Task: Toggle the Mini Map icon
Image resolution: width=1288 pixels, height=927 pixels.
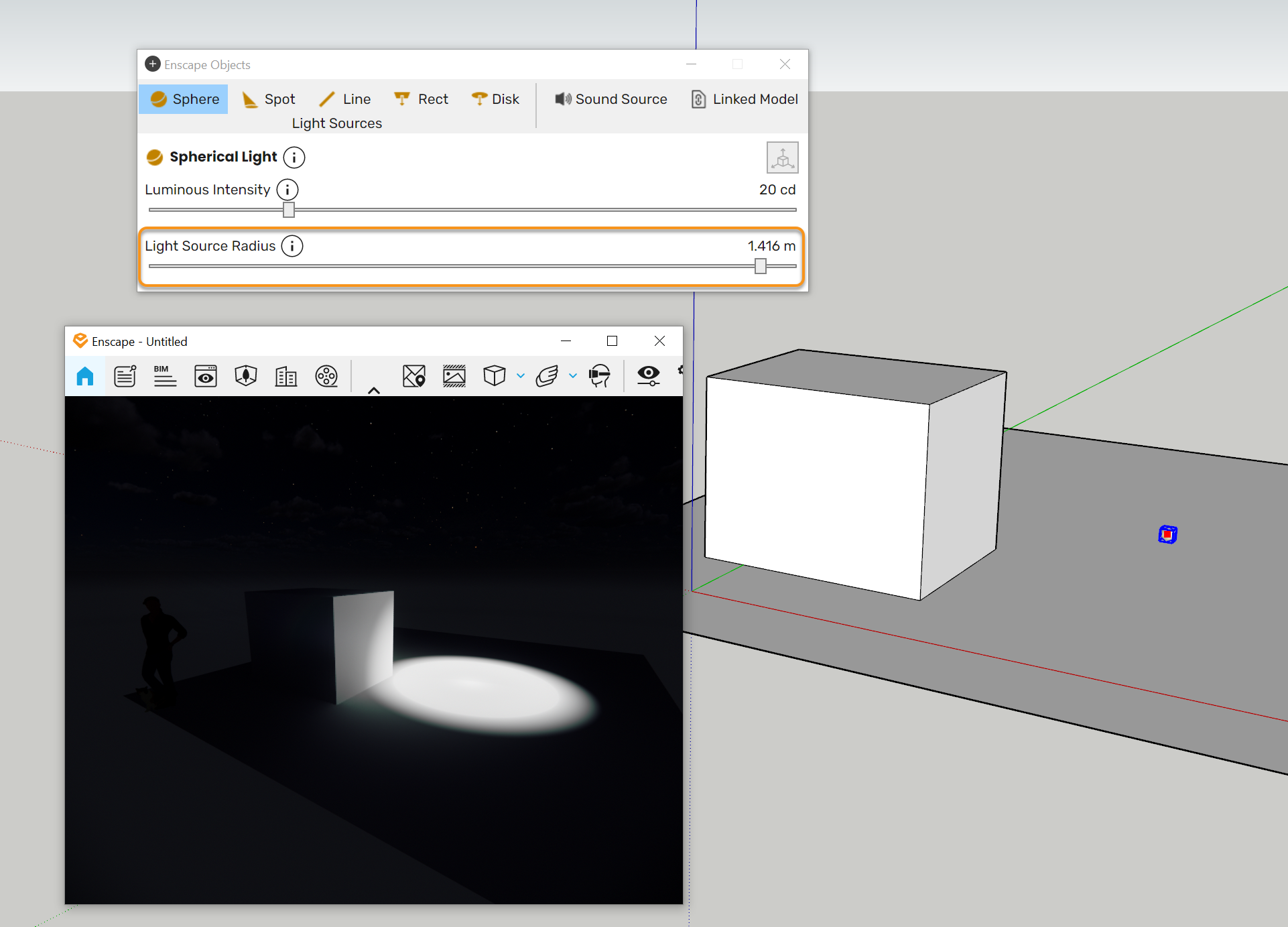Action: tap(414, 376)
